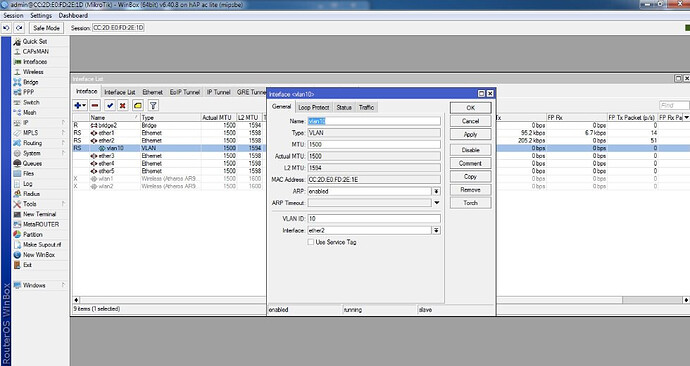
Task: Open the ARP dropdown
Action: (436, 191)
